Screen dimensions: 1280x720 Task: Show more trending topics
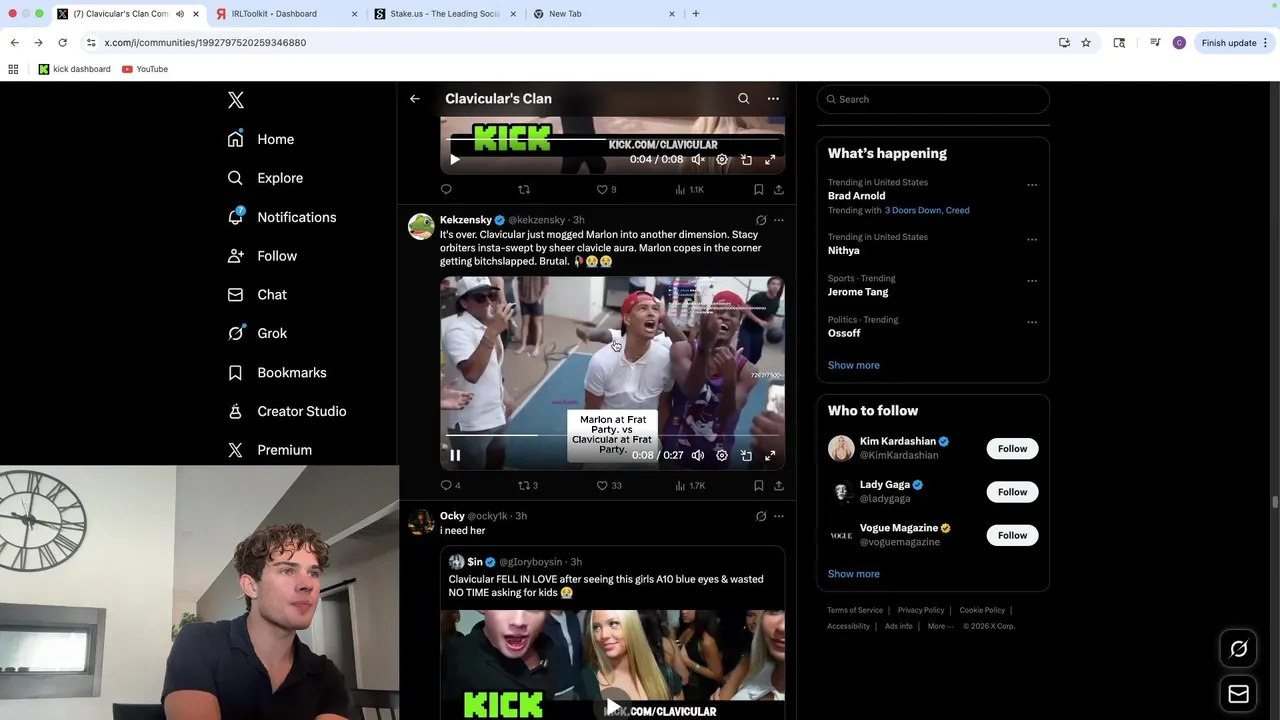point(853,365)
